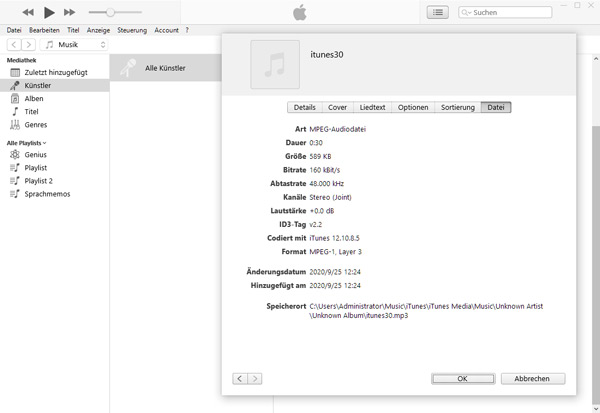This screenshot has height=413, width=600.
Task: Click the Genius atom icon
Action: pos(15,155)
